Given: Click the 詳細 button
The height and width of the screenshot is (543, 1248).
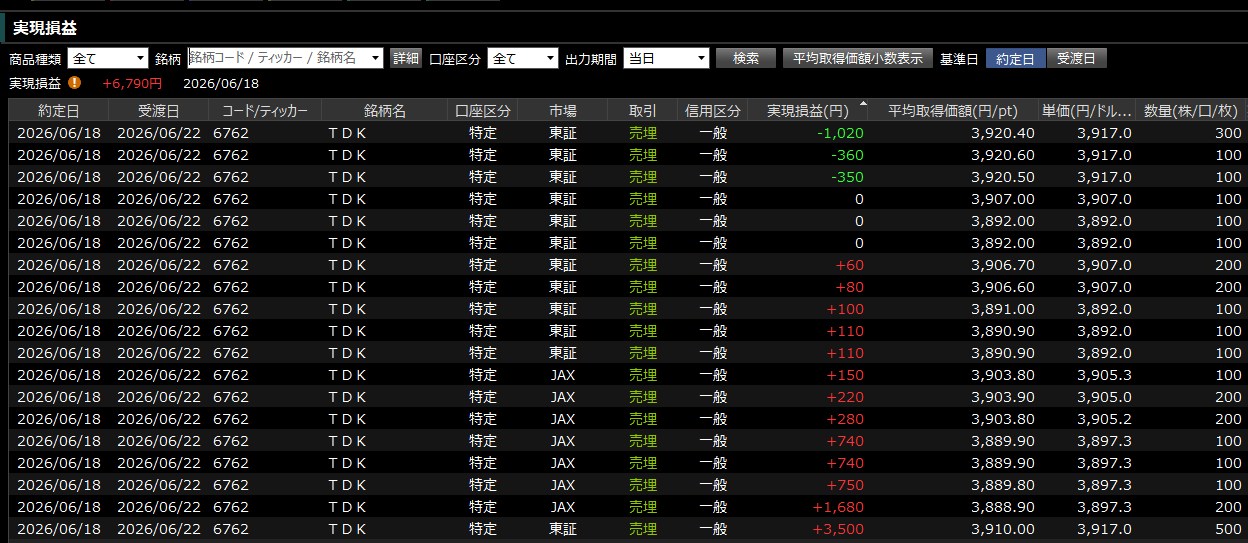Looking at the screenshot, I should [405, 58].
